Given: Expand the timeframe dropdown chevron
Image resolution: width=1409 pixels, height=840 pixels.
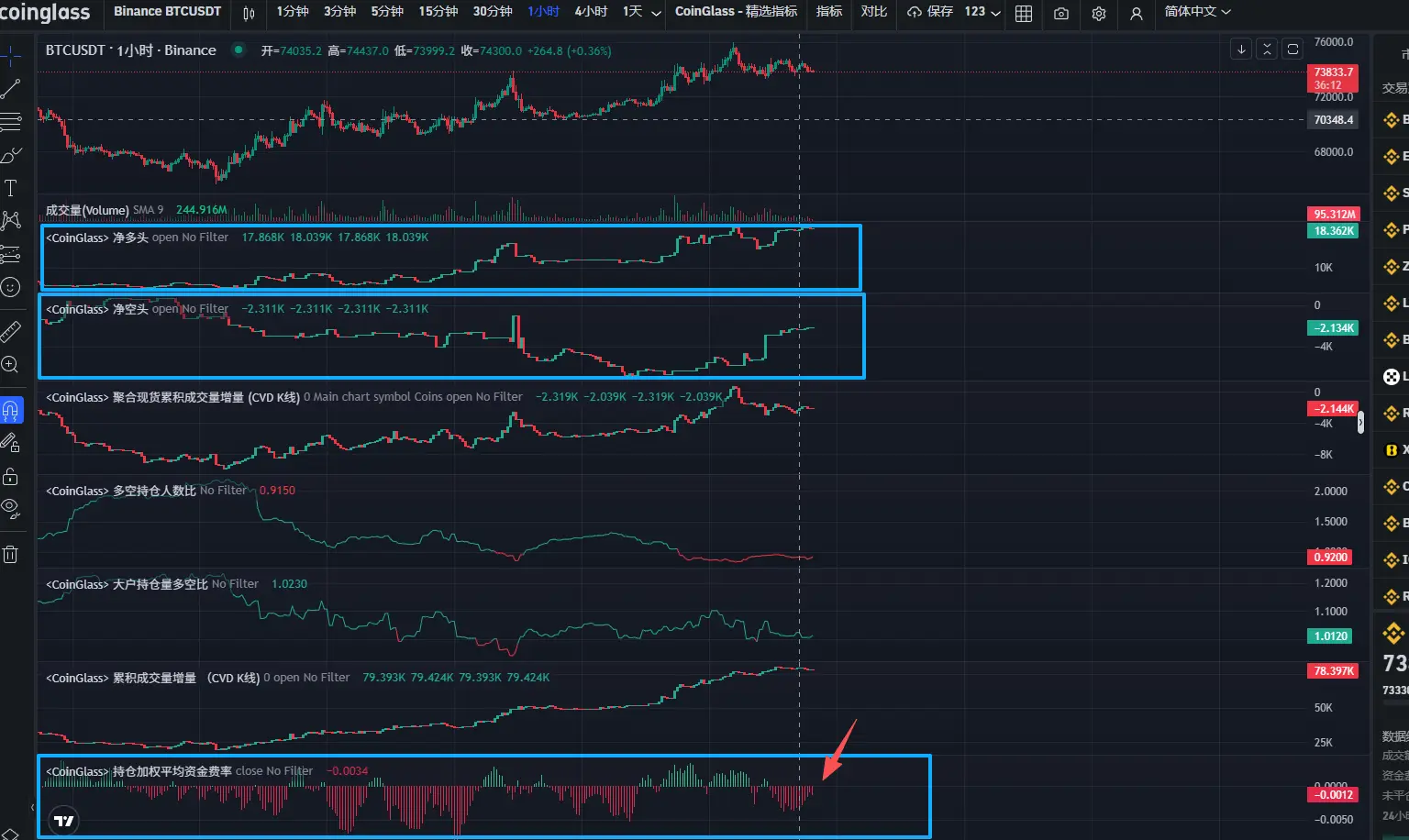Looking at the screenshot, I should (656, 13).
